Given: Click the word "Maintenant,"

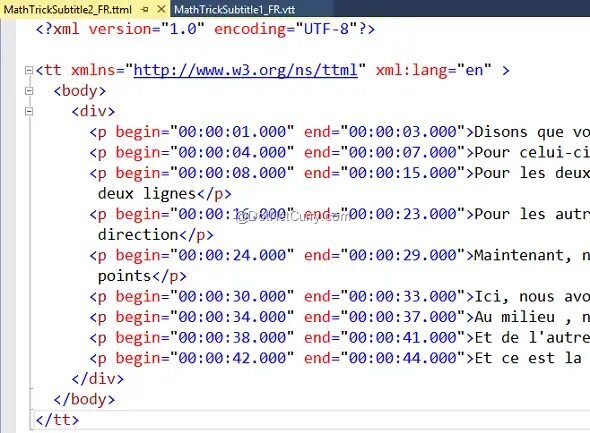Looking at the screenshot, I should click(x=523, y=255).
